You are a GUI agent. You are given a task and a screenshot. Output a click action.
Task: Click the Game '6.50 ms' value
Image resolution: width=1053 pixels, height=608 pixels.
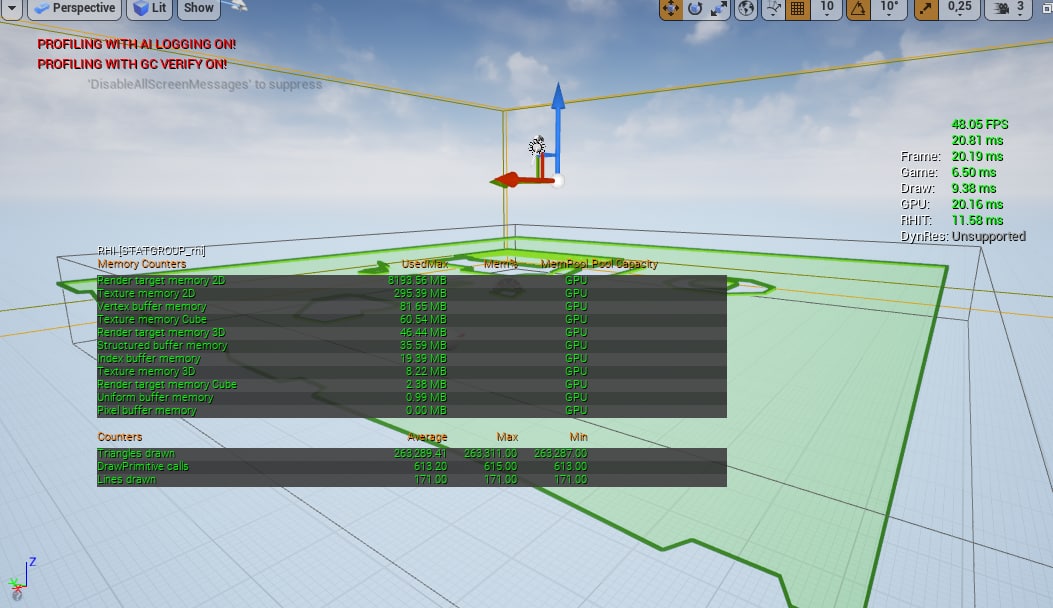pyautogui.click(x=974, y=173)
